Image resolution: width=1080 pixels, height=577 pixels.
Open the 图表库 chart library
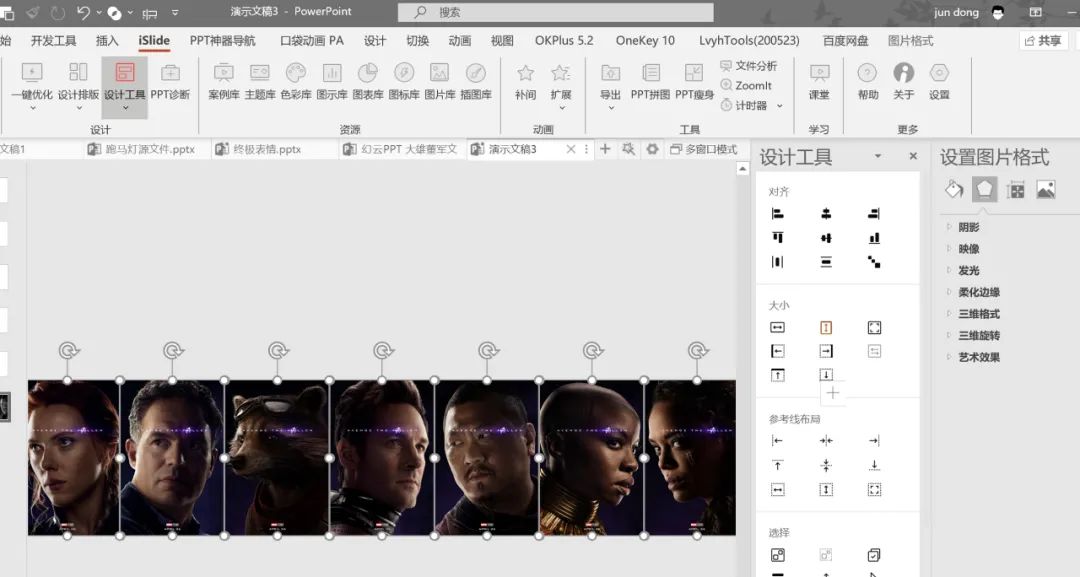(x=368, y=83)
